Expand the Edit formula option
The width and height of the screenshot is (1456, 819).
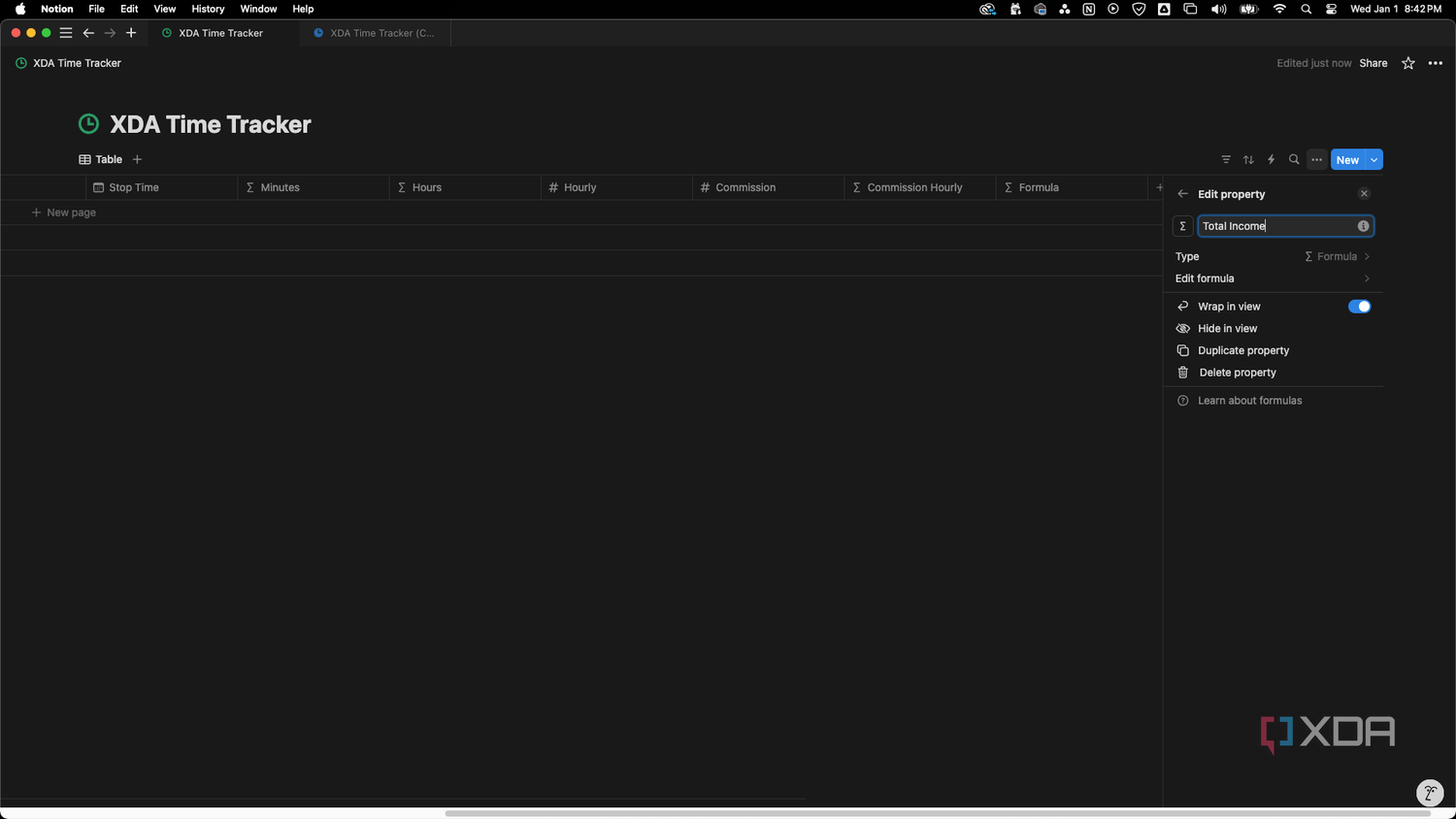click(x=1273, y=278)
